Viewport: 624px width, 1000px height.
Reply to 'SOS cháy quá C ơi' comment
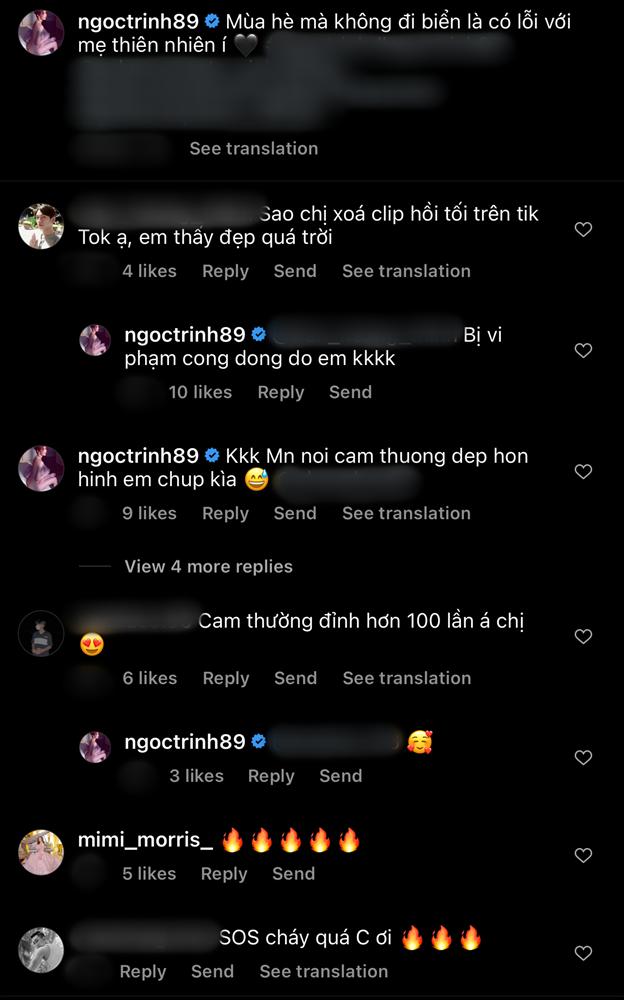pyautogui.click(x=143, y=971)
